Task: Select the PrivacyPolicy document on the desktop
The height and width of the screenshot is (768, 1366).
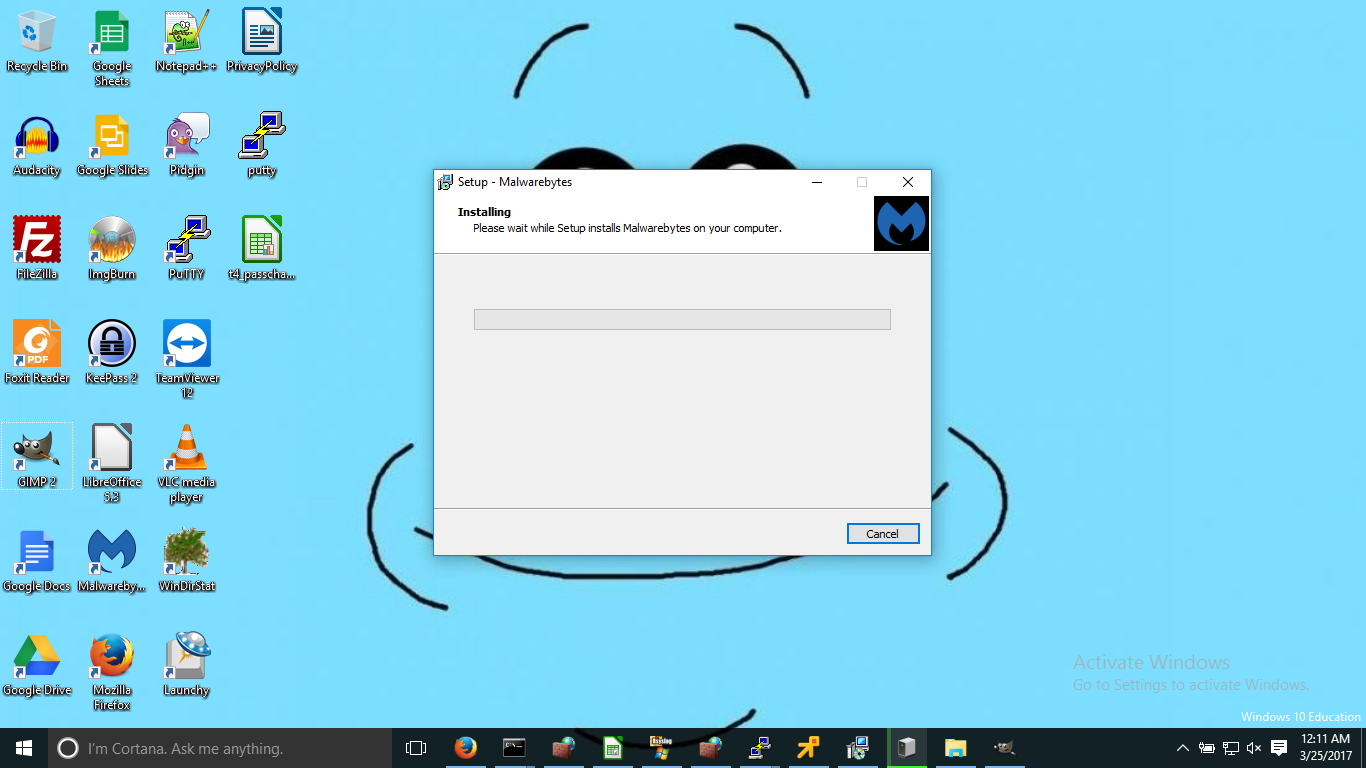Action: coord(262,41)
